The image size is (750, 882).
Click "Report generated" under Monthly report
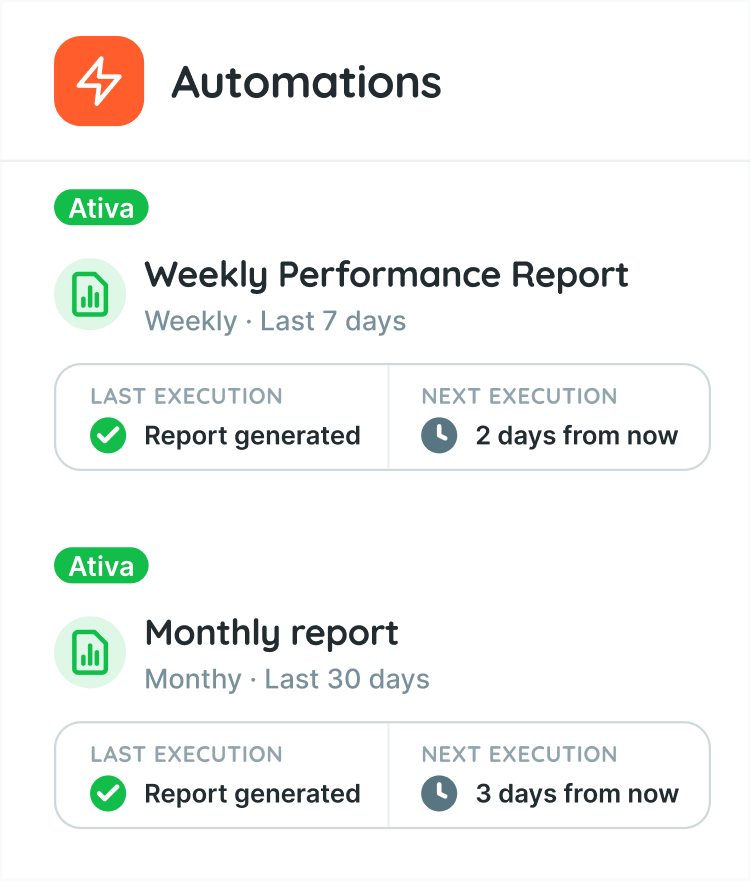[x=252, y=794]
